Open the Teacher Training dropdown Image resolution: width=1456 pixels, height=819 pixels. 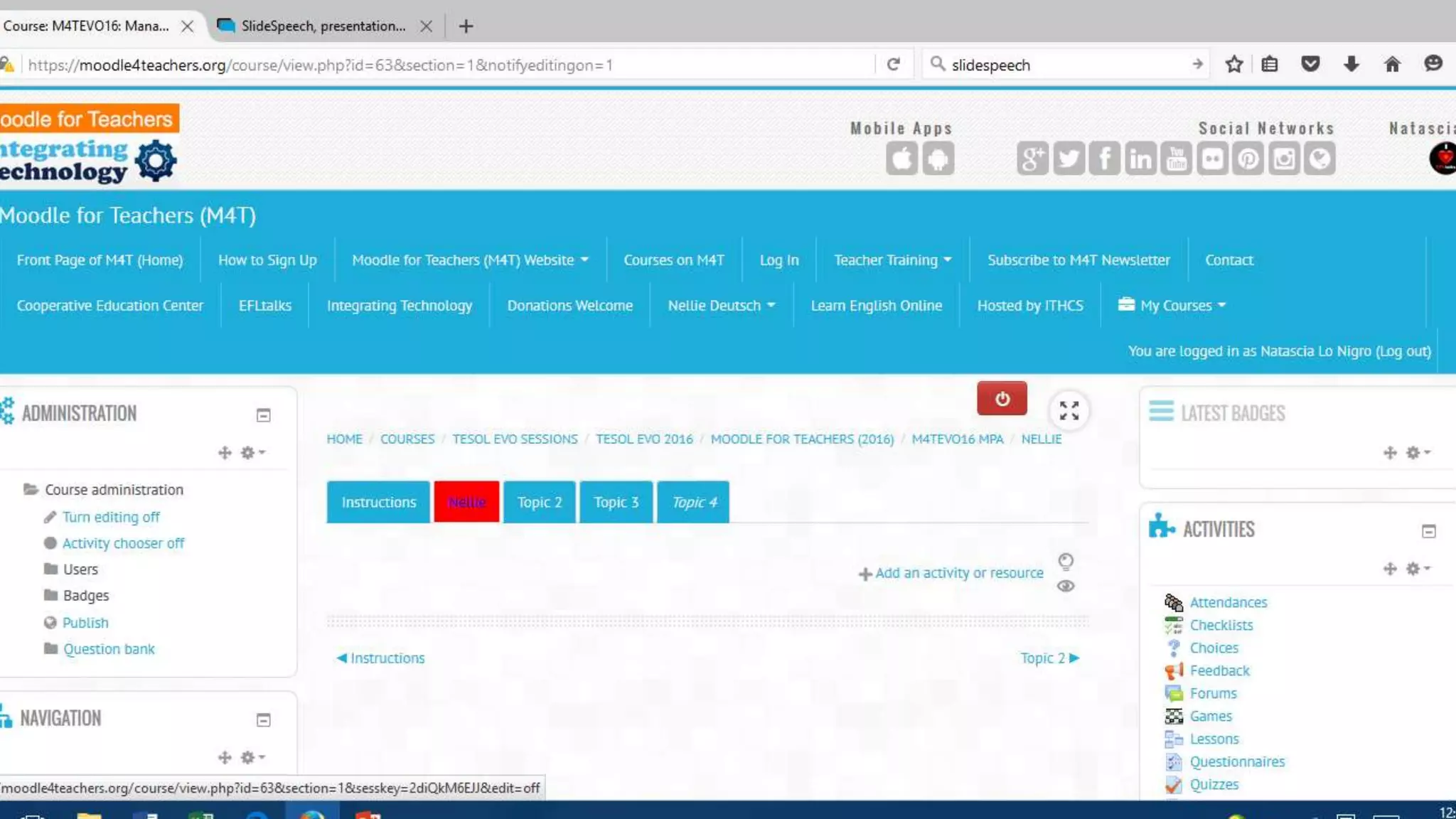(x=892, y=260)
